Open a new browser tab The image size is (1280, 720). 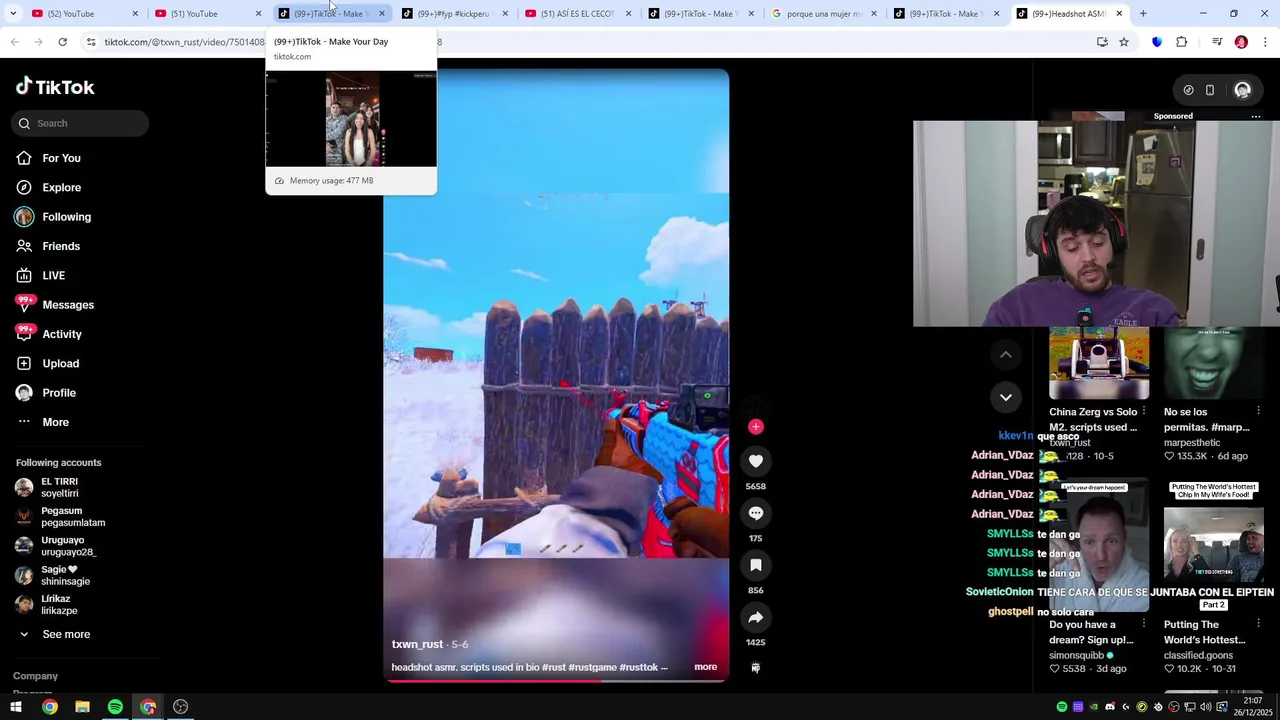coord(1143,14)
